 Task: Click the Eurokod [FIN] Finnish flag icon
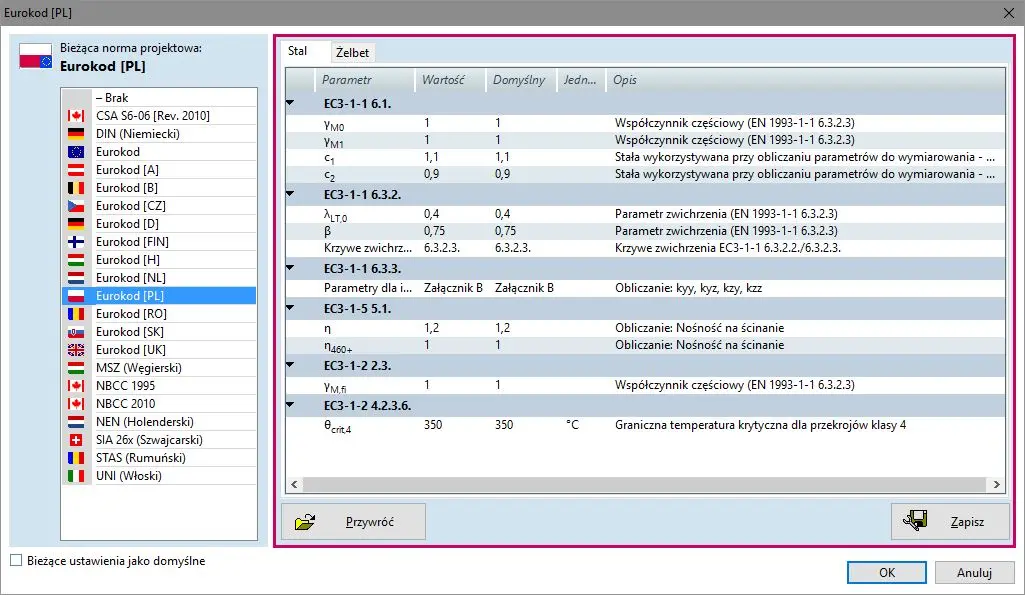[x=75, y=242]
